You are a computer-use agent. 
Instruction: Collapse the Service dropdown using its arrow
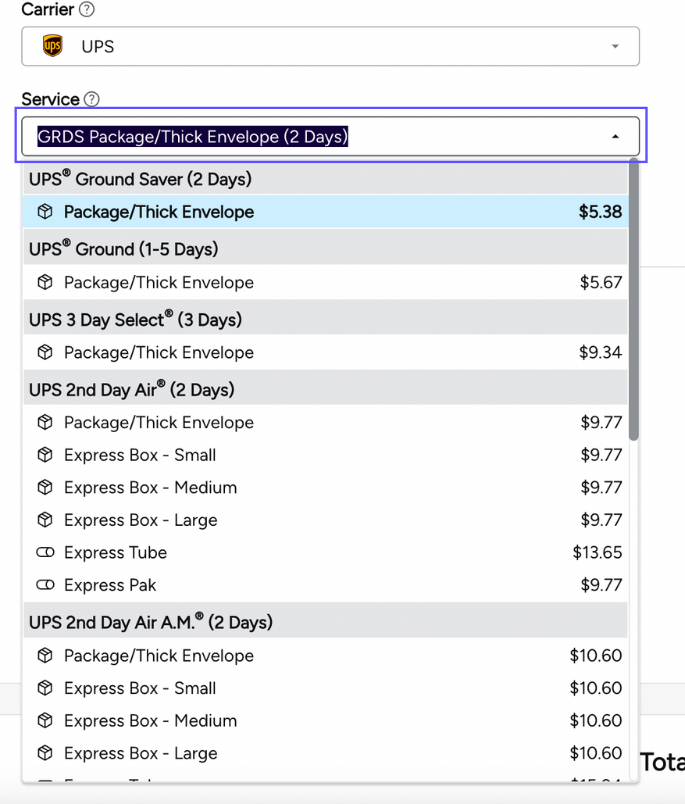pos(615,137)
